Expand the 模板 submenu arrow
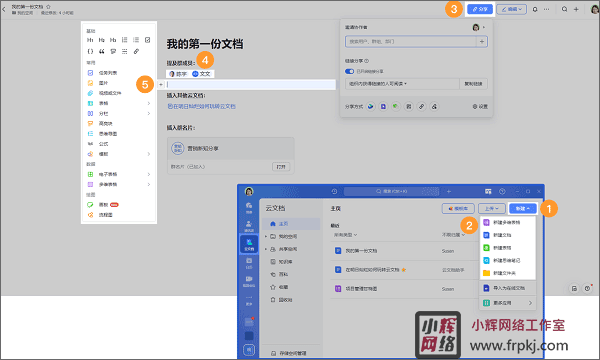Viewport: 600px width, 360px height. (149, 154)
